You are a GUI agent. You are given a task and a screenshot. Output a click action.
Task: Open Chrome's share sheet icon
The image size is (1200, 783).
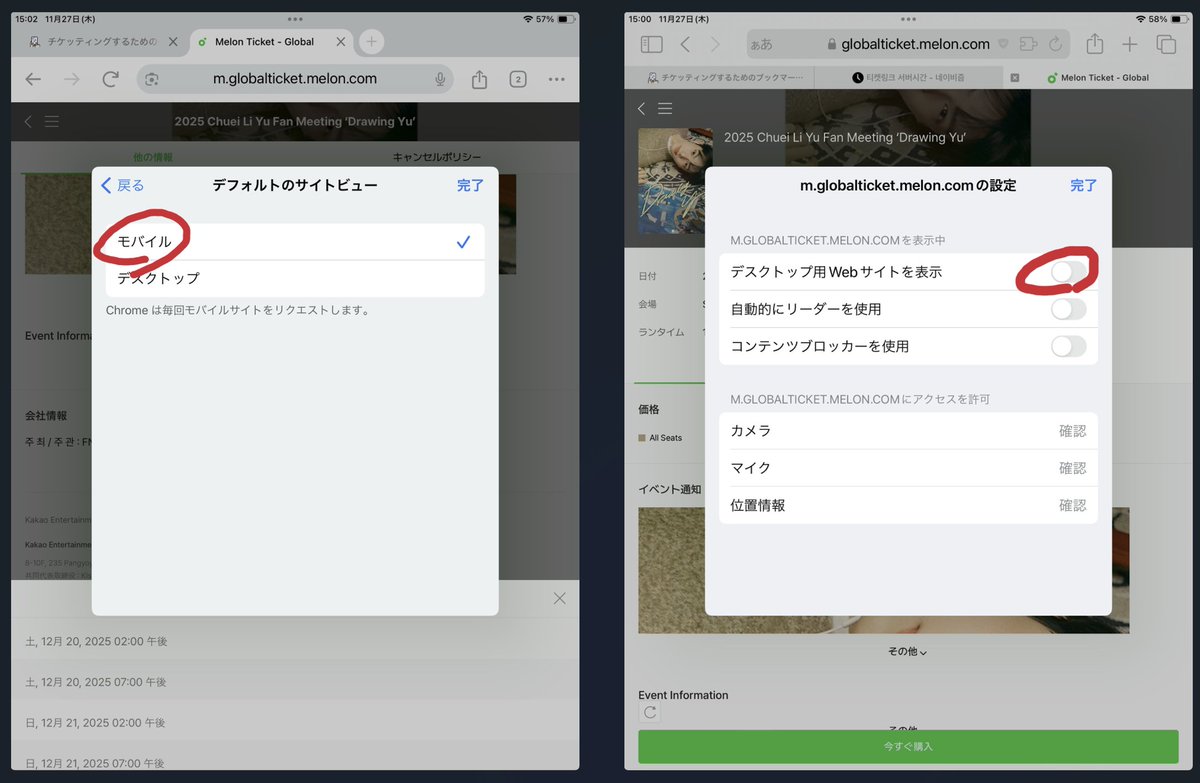point(479,79)
